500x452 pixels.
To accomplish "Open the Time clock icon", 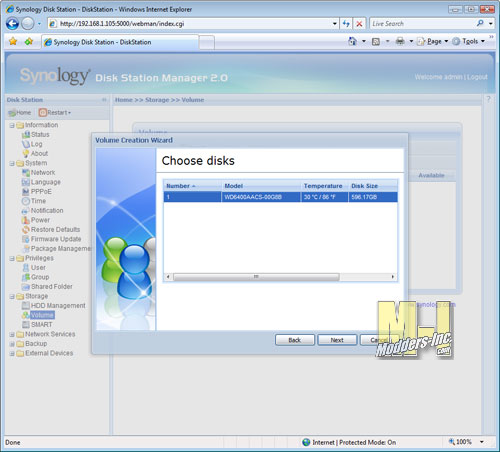I will [26, 201].
